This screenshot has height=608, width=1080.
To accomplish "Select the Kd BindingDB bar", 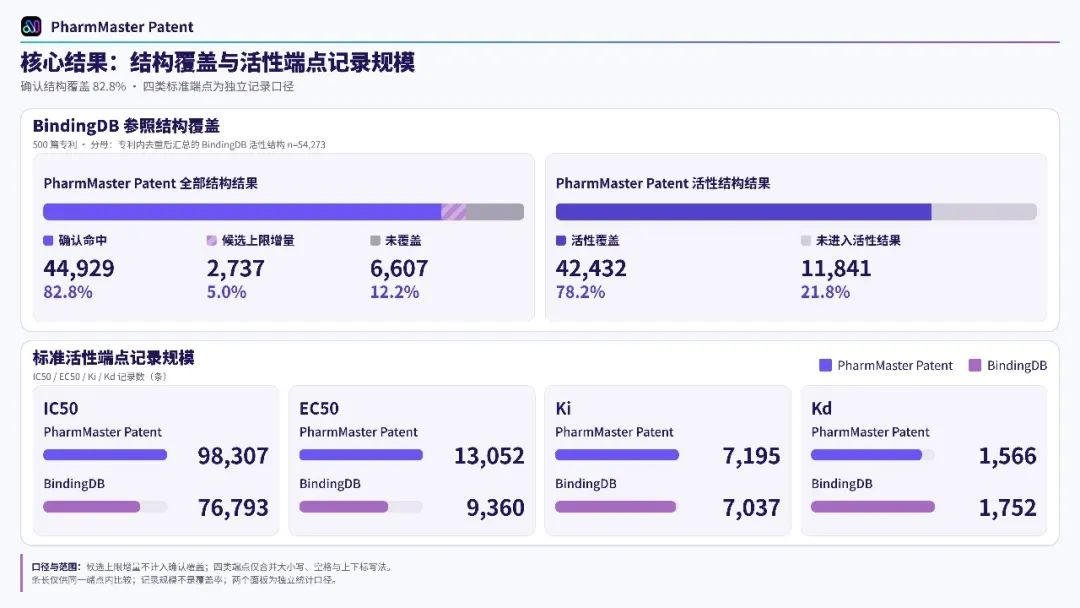I will click(873, 507).
